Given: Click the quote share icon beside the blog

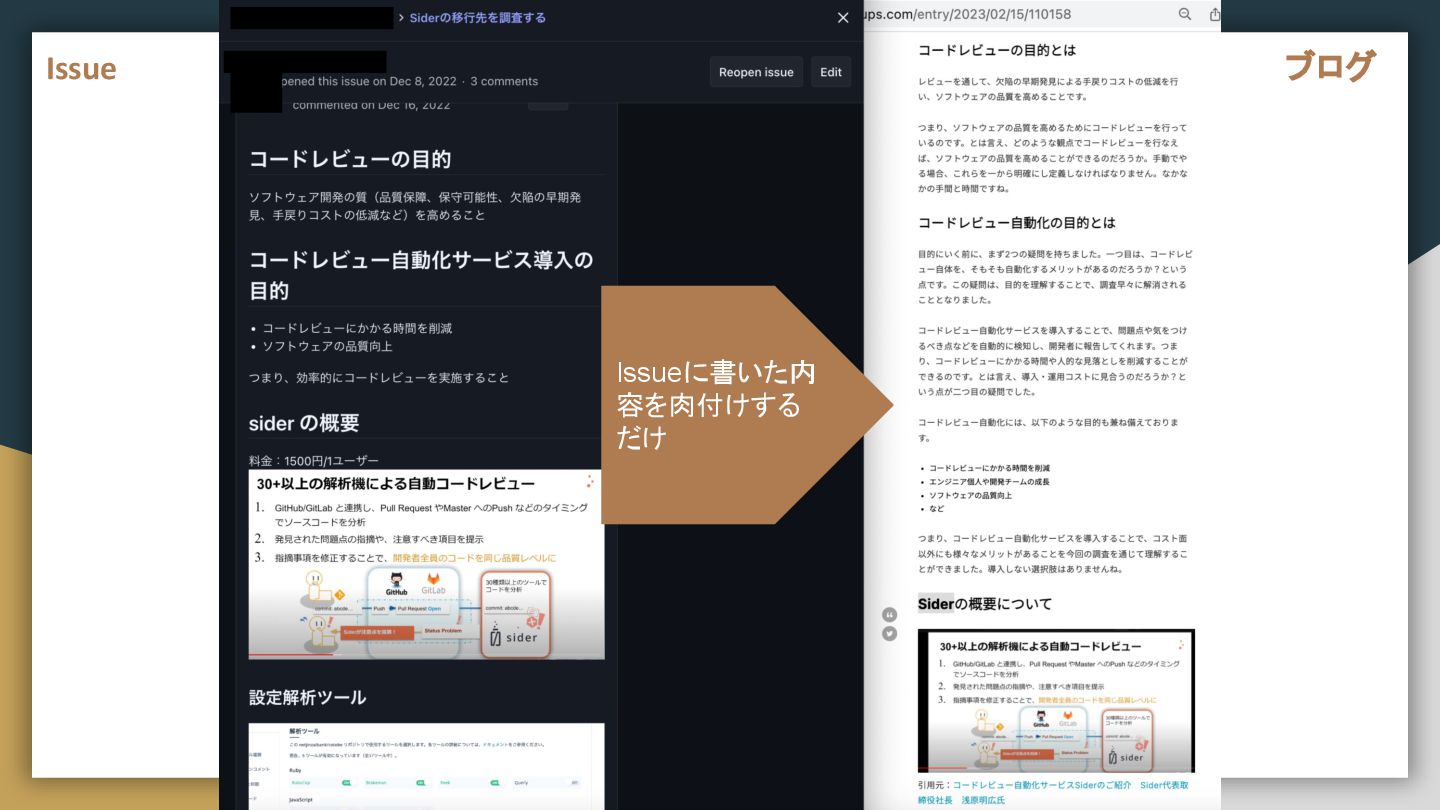Looking at the screenshot, I should tap(889, 614).
